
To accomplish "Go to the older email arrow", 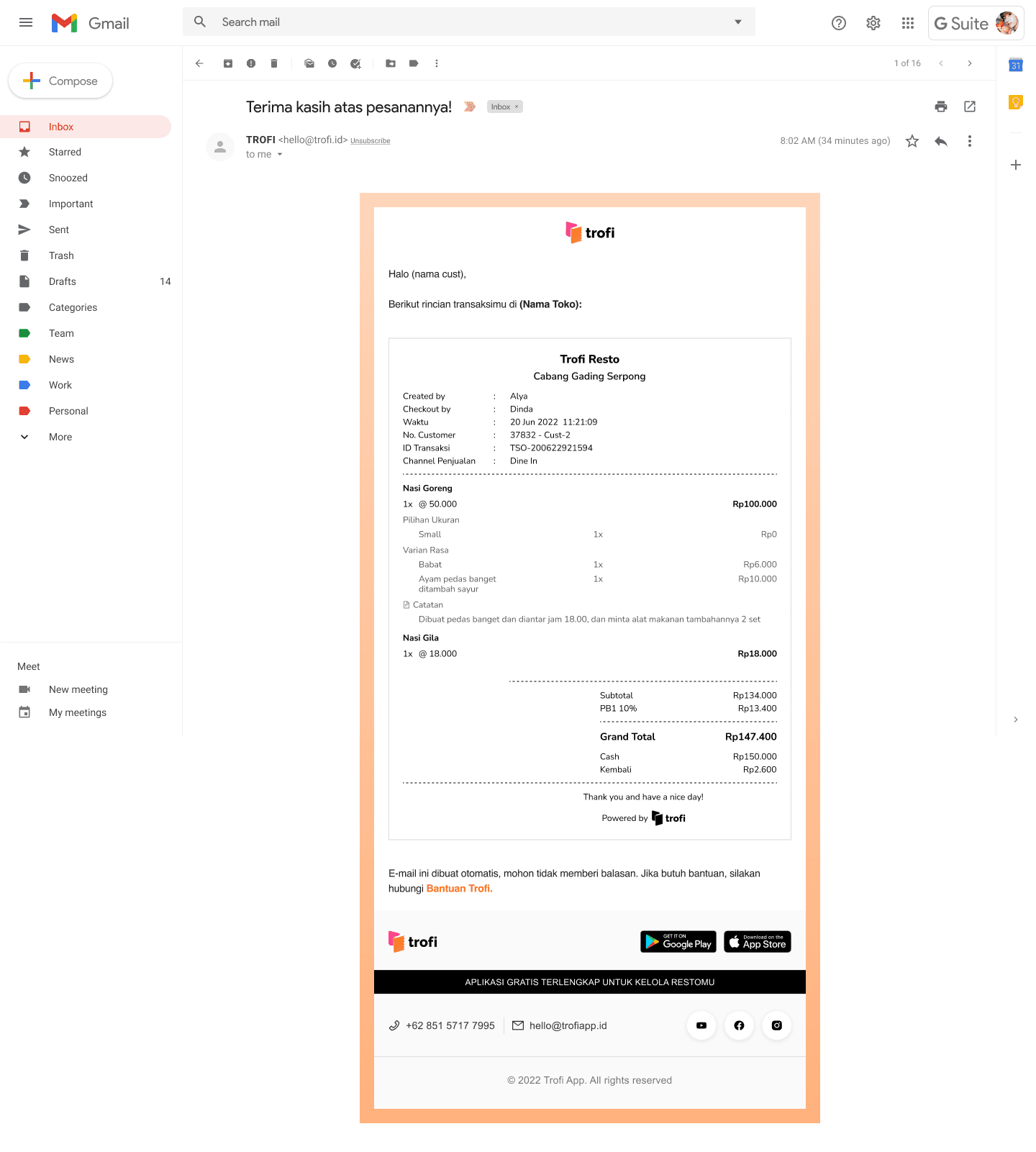I will [970, 63].
